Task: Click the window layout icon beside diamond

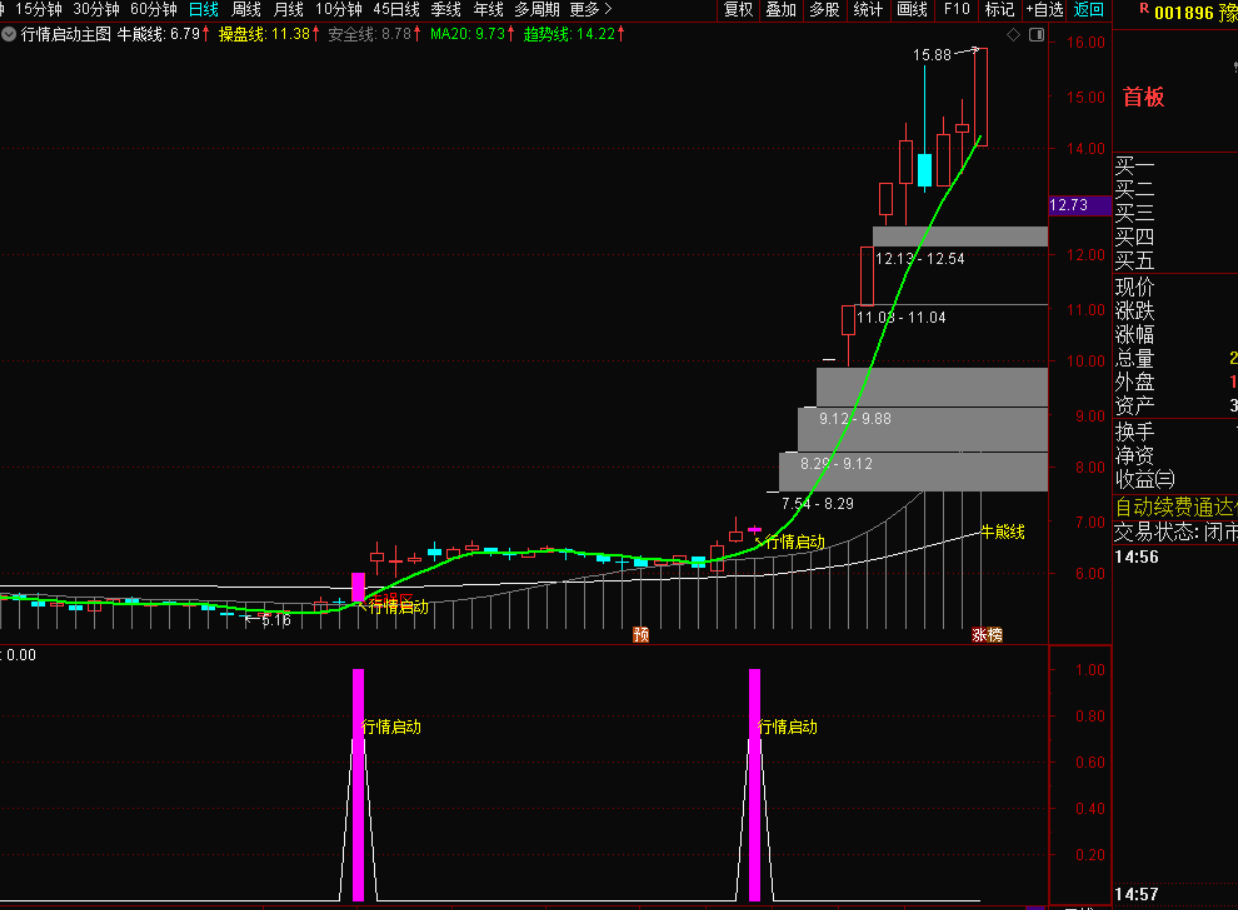Action: tap(1036, 35)
